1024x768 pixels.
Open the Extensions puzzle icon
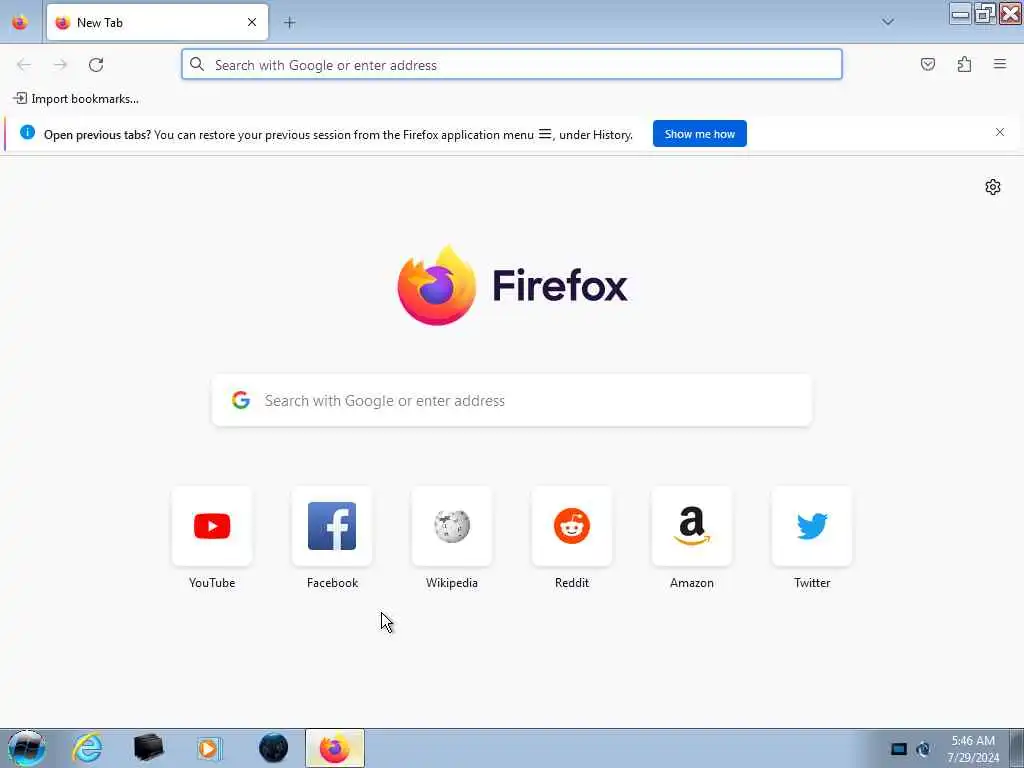pyautogui.click(x=965, y=64)
